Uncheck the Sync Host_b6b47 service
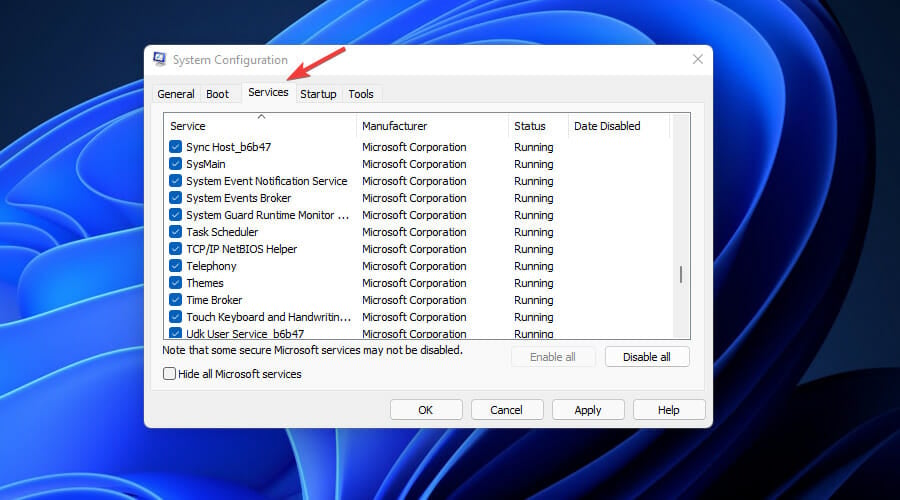 click(176, 147)
